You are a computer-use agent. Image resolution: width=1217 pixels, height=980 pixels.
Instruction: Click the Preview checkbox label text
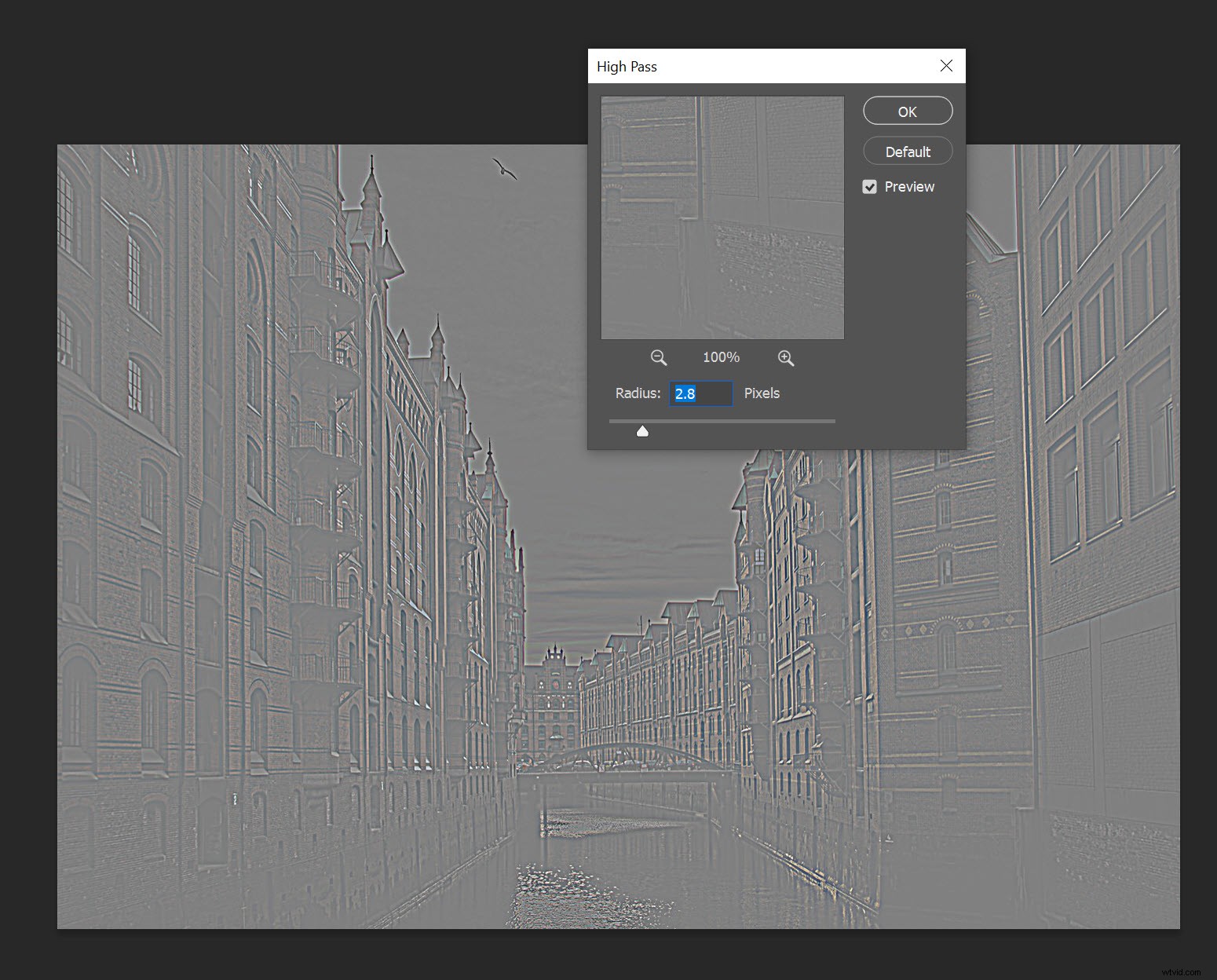click(909, 187)
